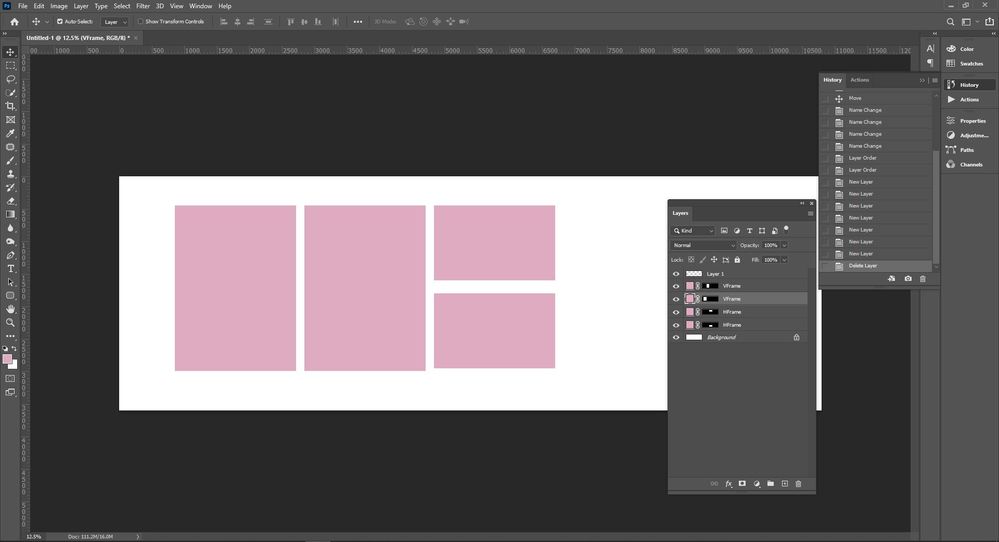
Task: Open the search icon at top right
Action: (x=950, y=22)
